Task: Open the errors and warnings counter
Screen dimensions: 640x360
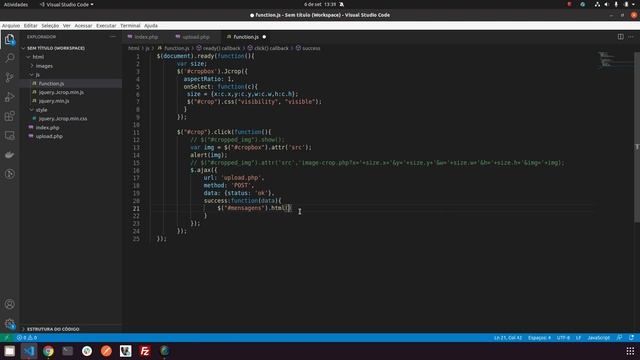Action: coord(27,338)
